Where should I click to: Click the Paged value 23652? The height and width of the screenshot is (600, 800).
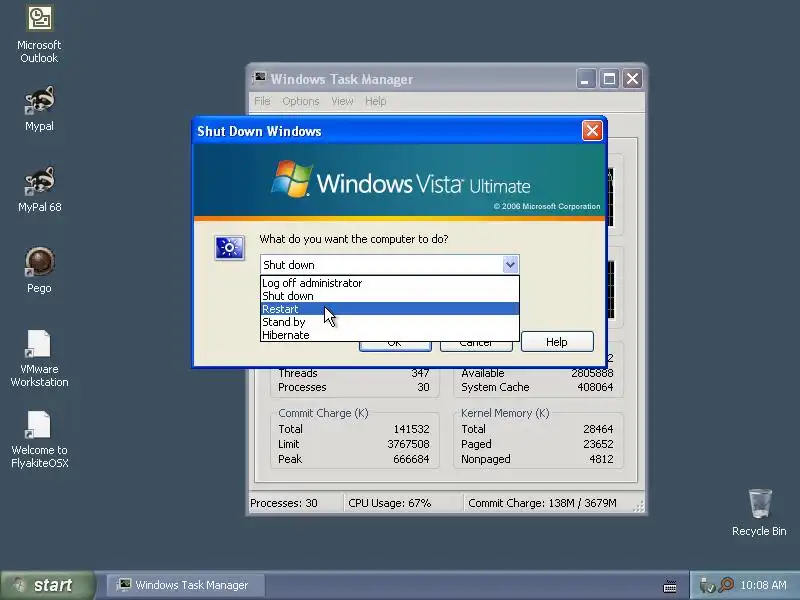pos(598,444)
